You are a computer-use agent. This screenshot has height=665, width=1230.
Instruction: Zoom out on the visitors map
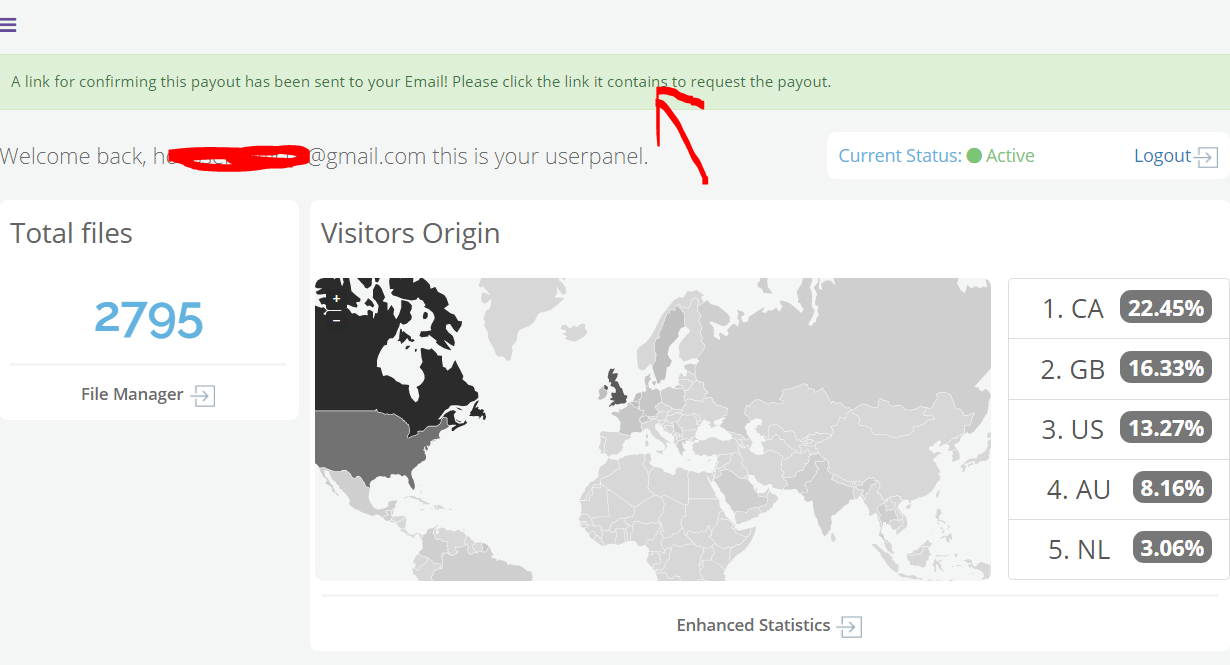point(336,320)
